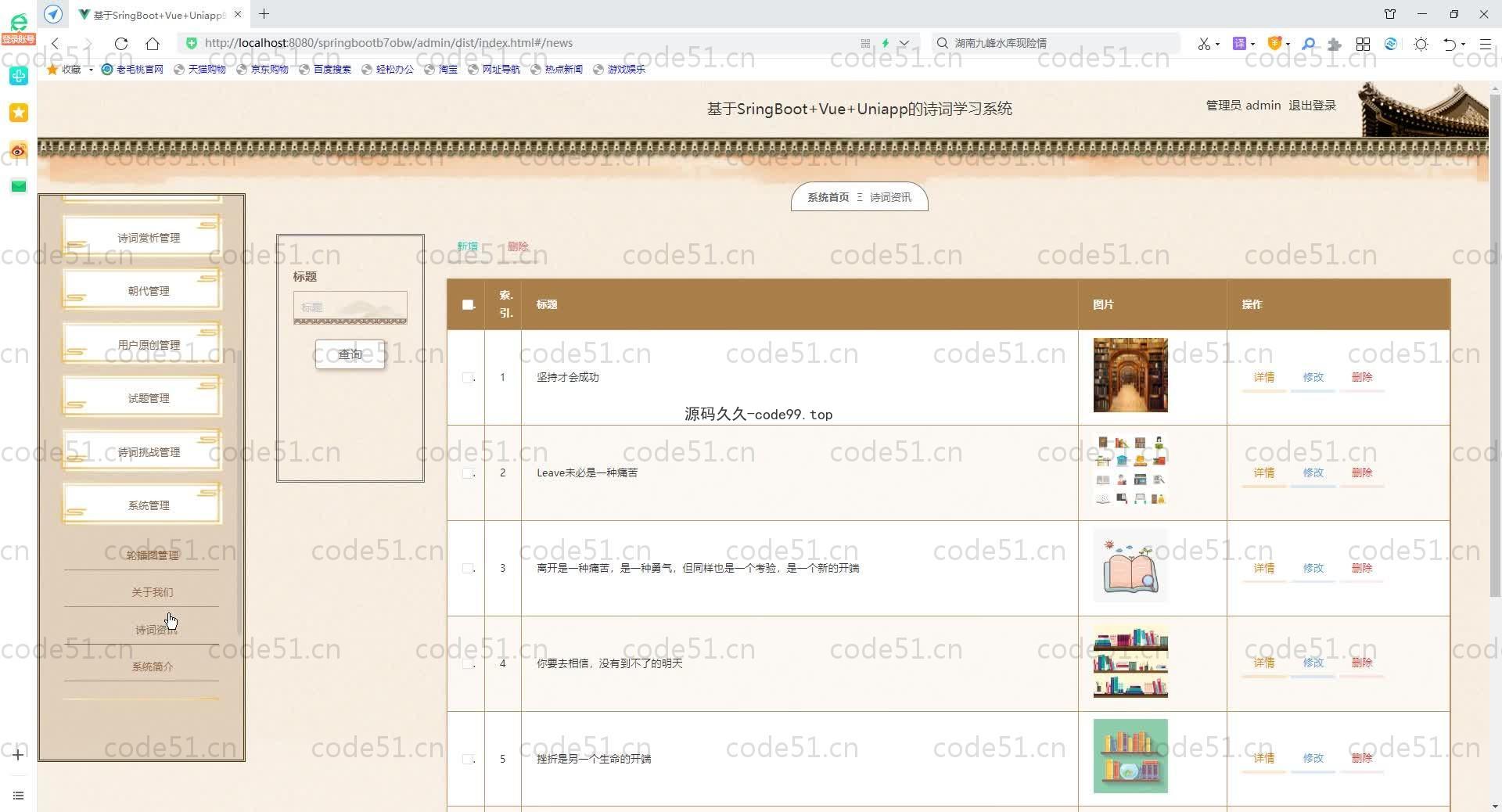1502x812 pixels.
Task: Expand 诗词挑战管理 menu
Action: pyautogui.click(x=142, y=452)
